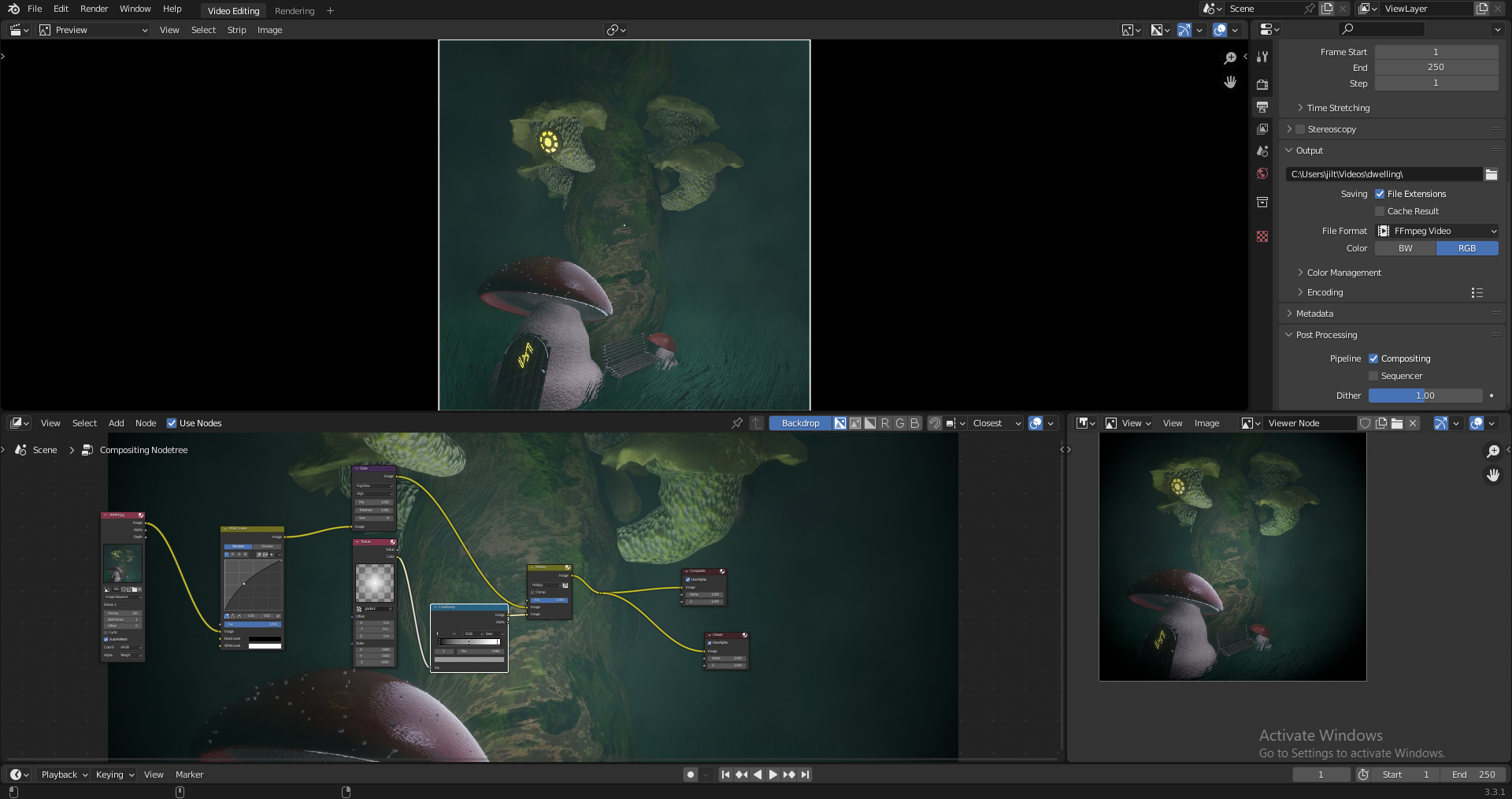
Task: Open the File Format FFmpeg Video dropdown
Action: tap(1437, 231)
